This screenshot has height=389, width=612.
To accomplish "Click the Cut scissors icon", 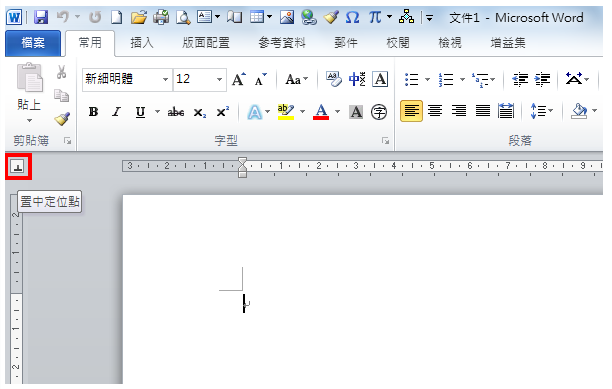I will (61, 72).
